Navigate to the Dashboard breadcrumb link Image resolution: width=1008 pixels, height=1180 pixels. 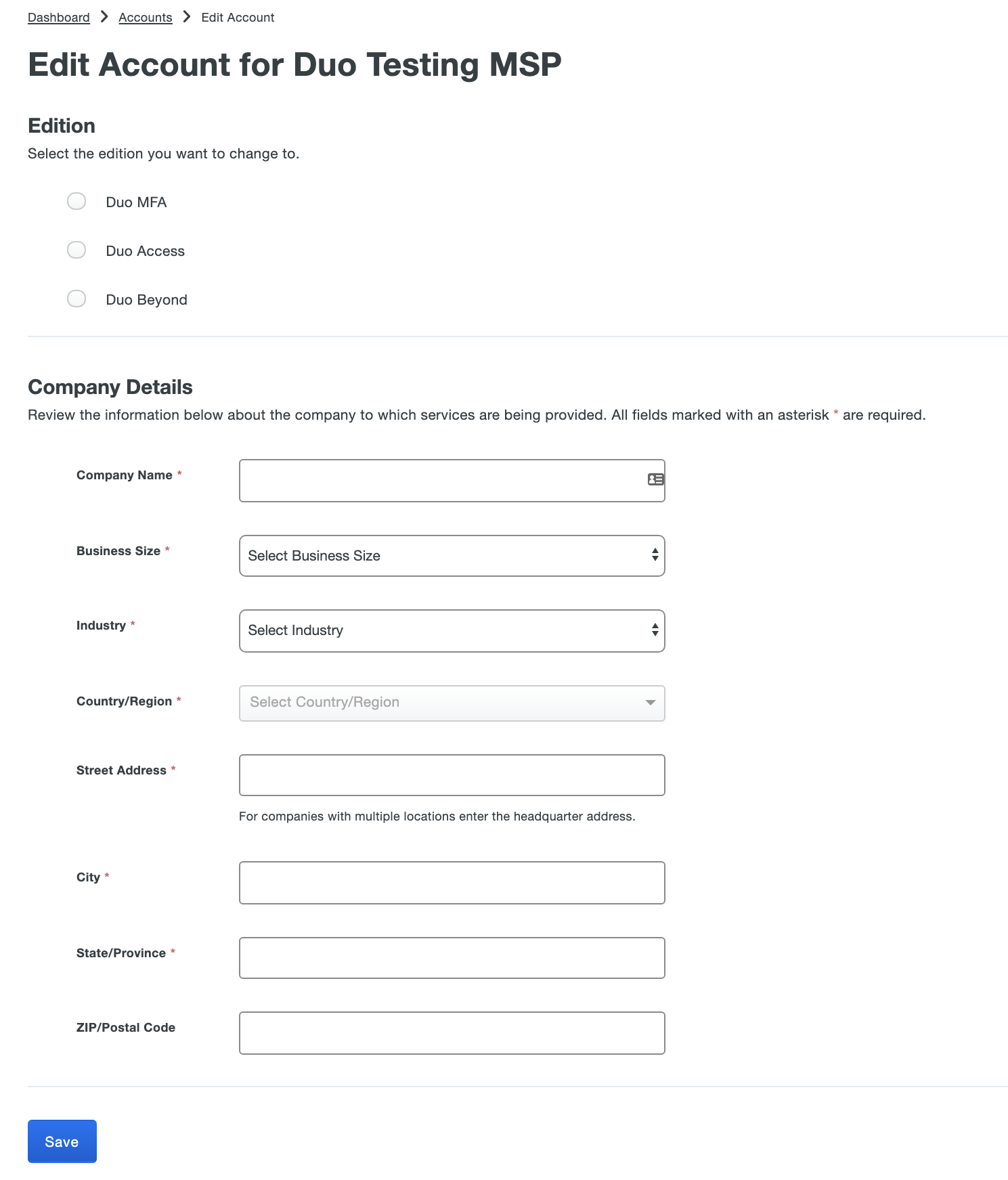58,17
